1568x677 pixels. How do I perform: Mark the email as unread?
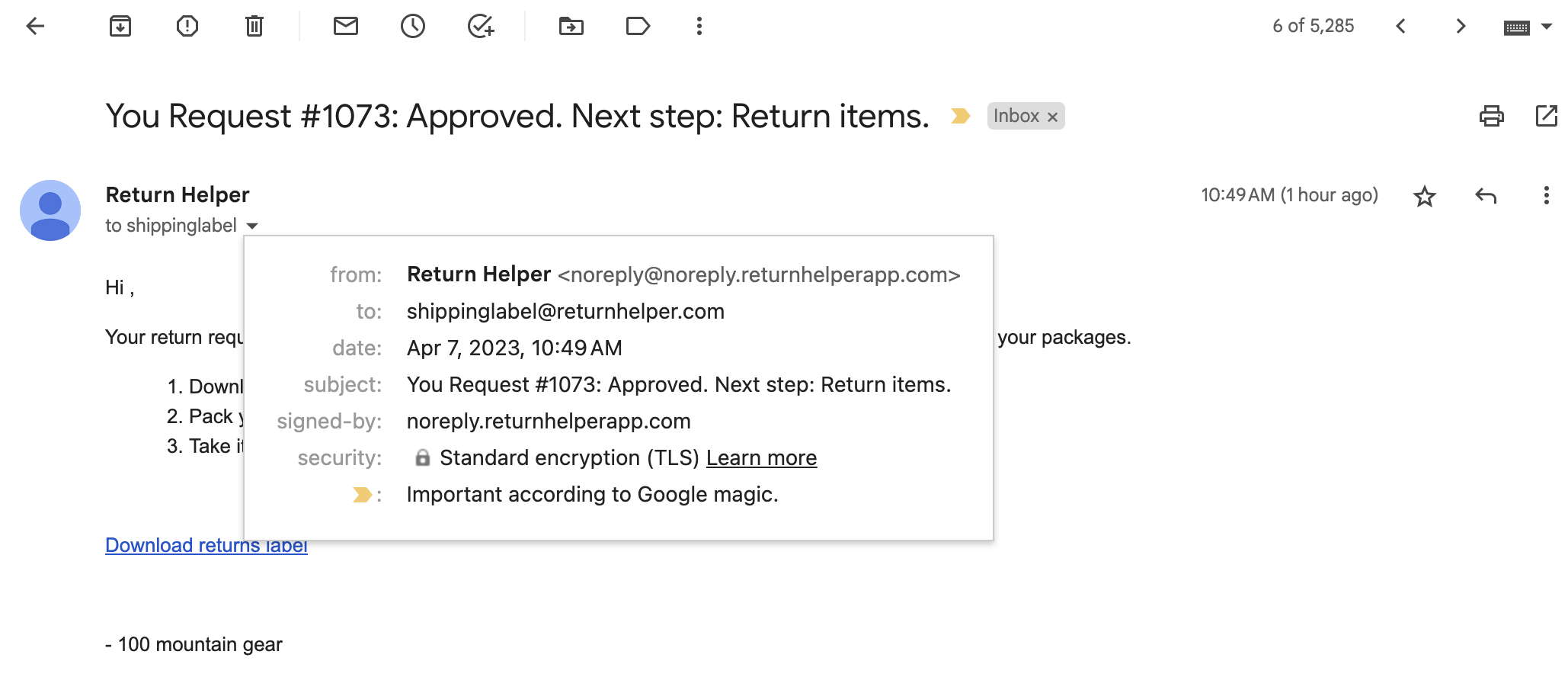346,26
